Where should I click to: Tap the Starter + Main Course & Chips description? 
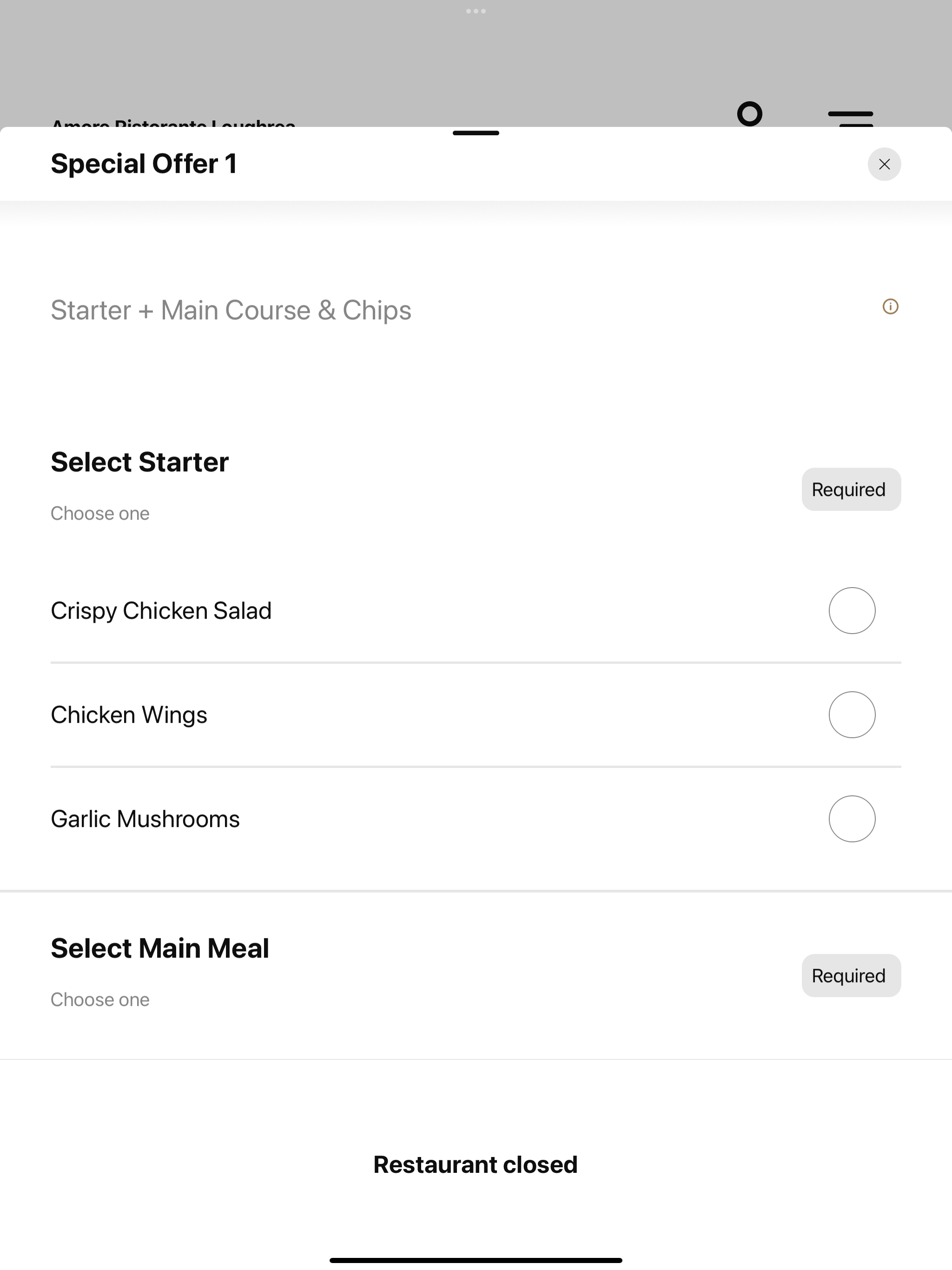(x=231, y=310)
